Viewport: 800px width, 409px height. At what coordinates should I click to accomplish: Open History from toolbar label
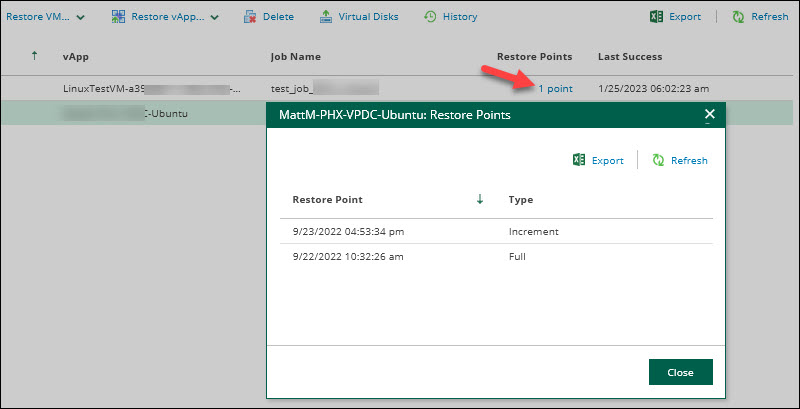(x=460, y=17)
